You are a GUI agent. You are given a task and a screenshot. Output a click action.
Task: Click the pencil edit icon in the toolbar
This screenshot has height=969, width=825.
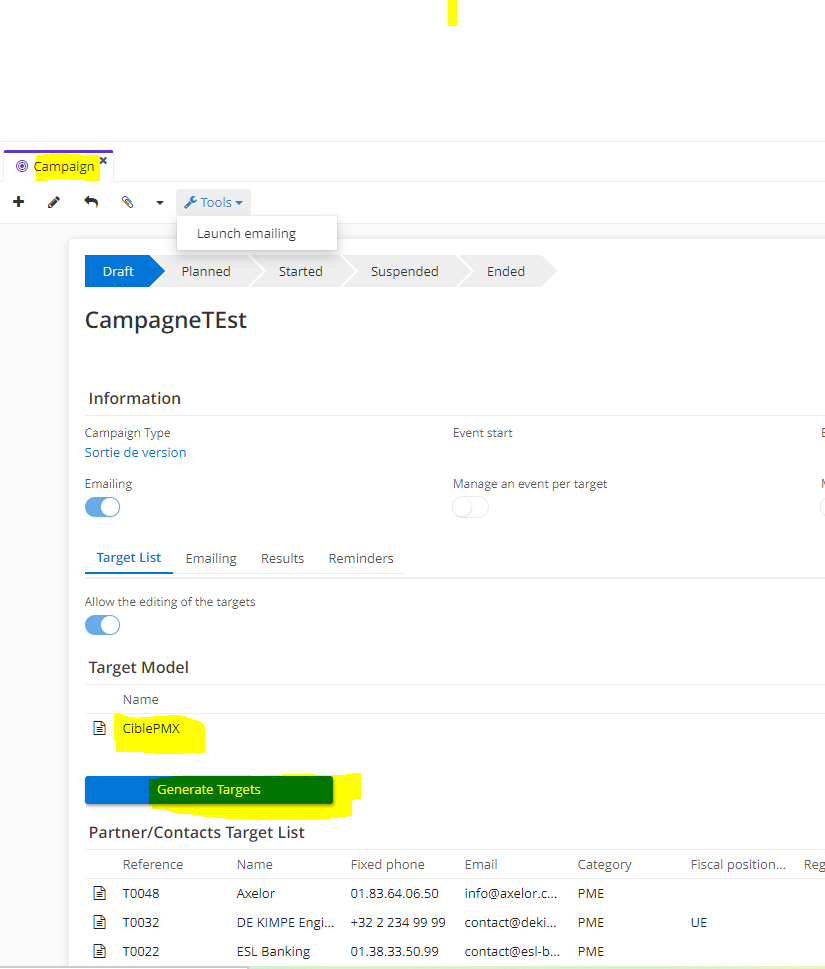54,202
